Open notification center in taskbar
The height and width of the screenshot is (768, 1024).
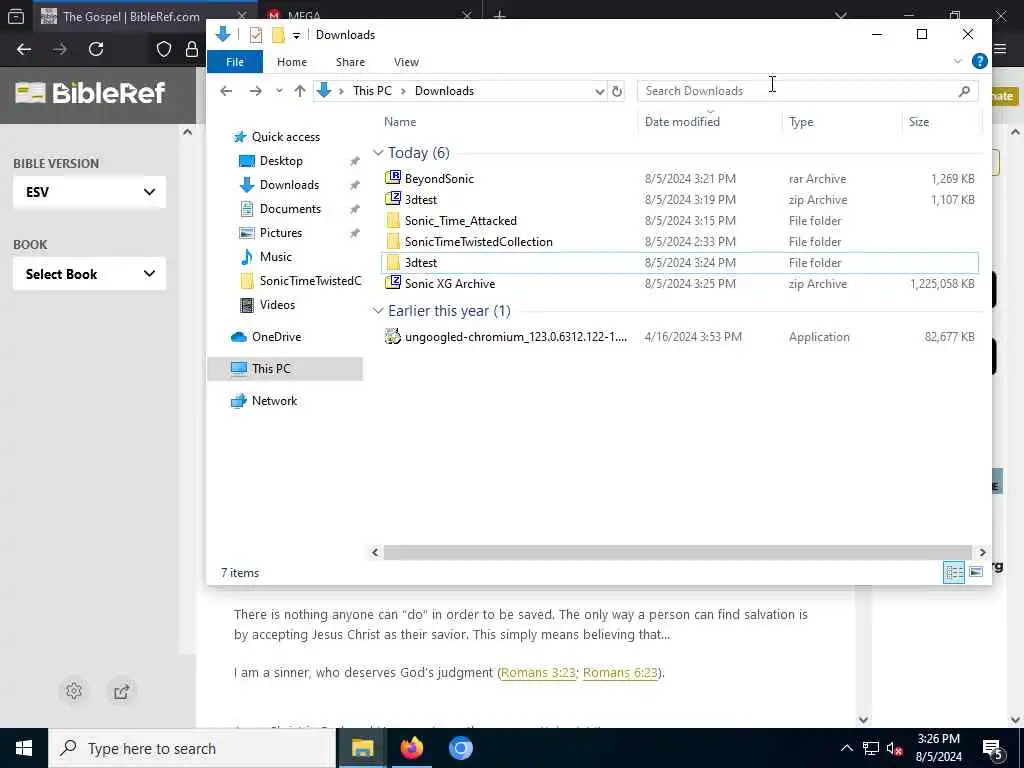pos(993,749)
